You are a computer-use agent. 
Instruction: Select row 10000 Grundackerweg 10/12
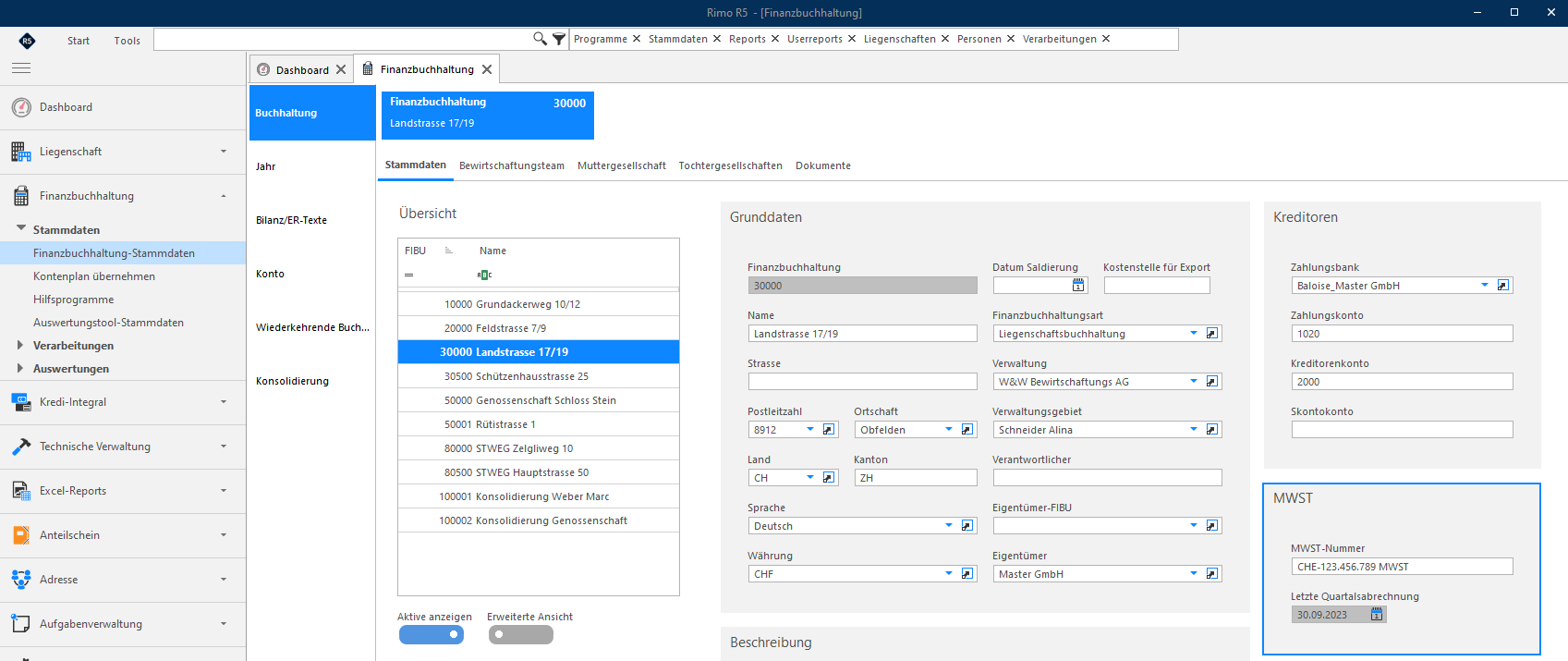click(x=539, y=304)
